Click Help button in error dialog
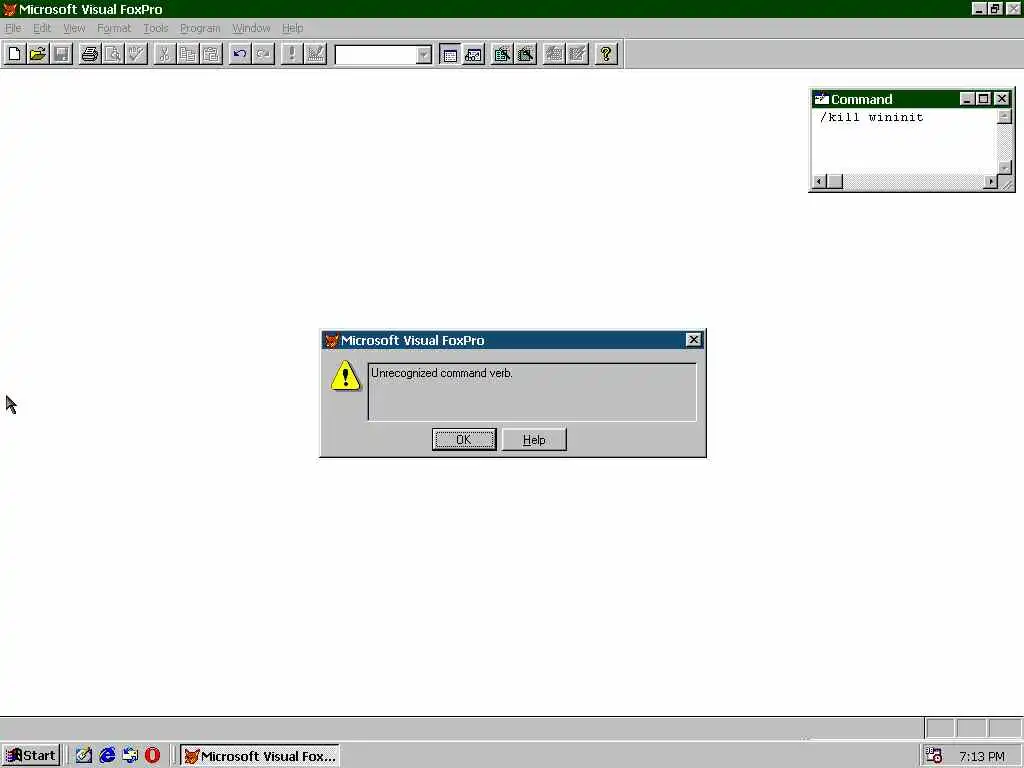 pos(534,440)
